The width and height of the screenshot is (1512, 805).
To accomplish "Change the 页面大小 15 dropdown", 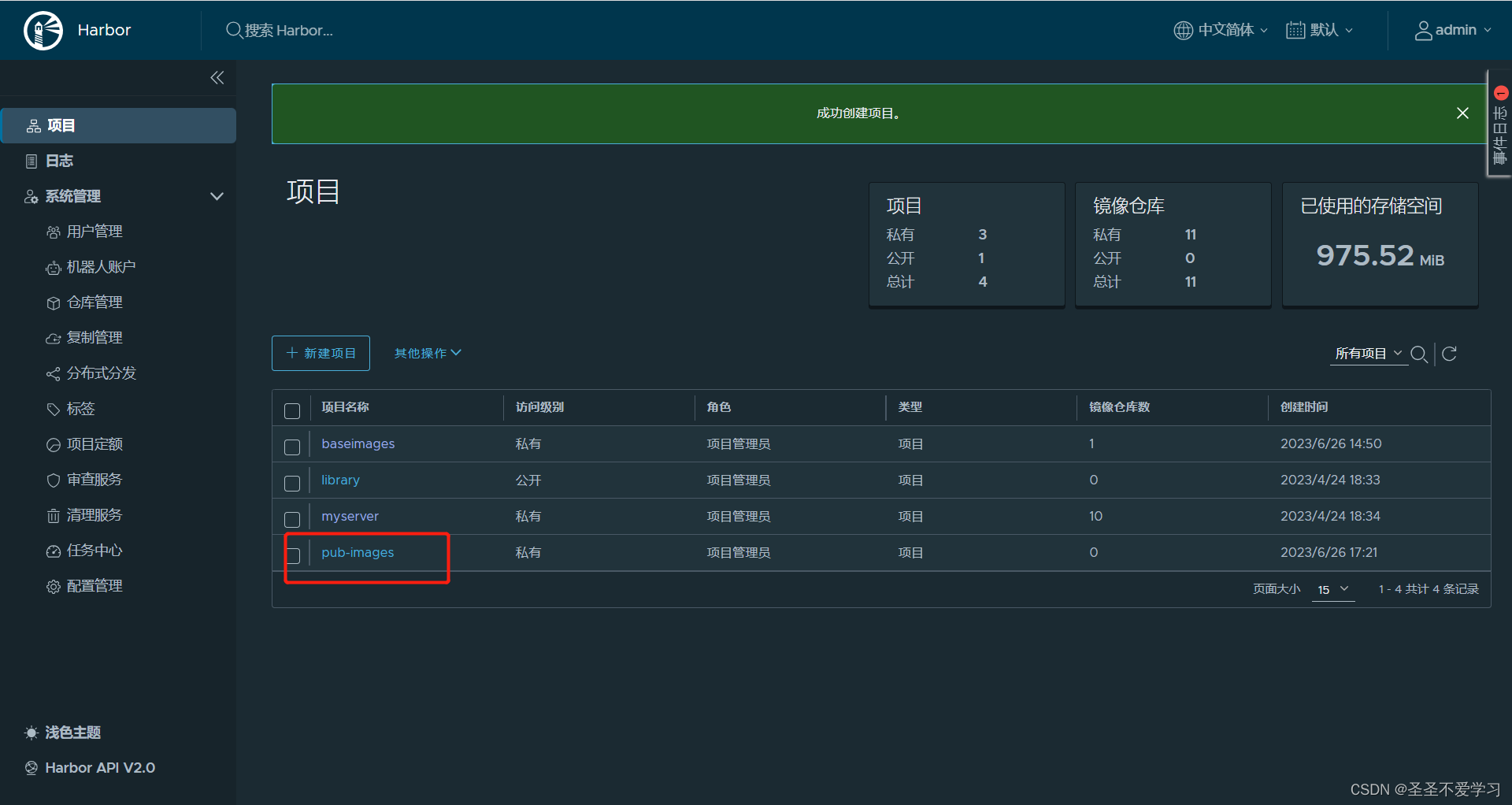I will pyautogui.click(x=1333, y=589).
